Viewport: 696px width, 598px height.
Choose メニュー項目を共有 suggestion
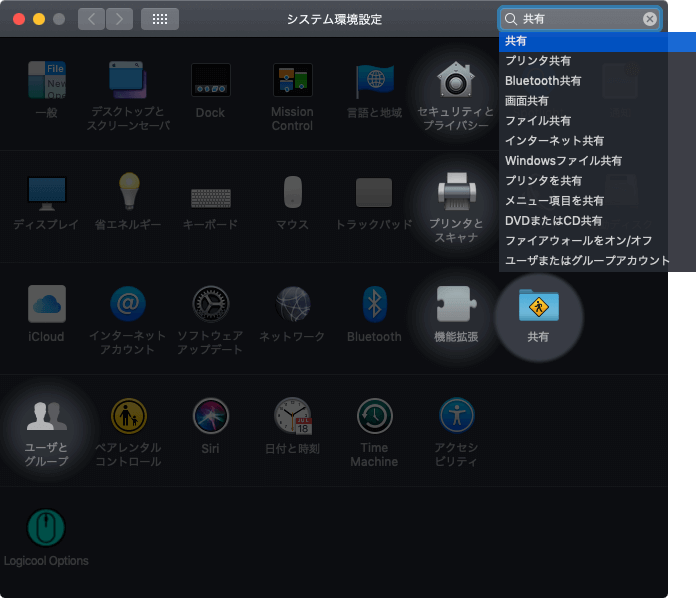pyautogui.click(x=597, y=201)
